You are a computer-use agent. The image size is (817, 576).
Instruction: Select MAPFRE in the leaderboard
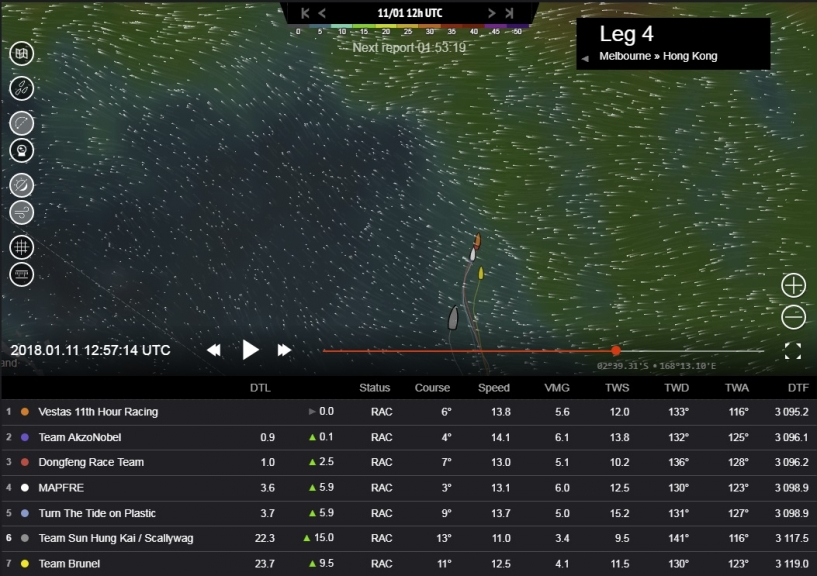(408, 488)
